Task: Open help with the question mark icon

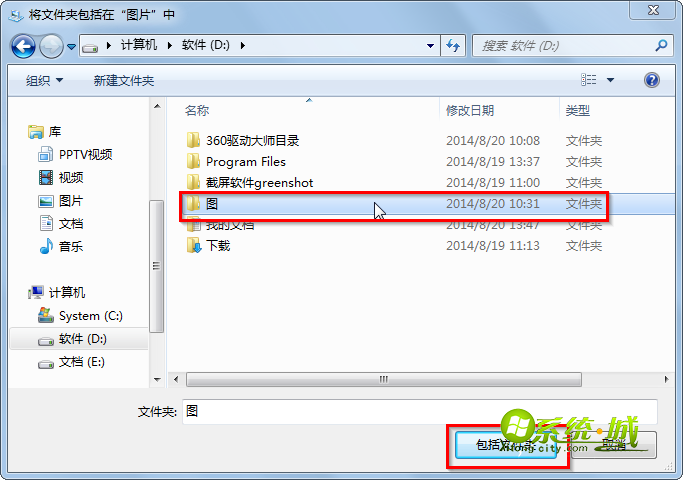Action: [x=652, y=80]
